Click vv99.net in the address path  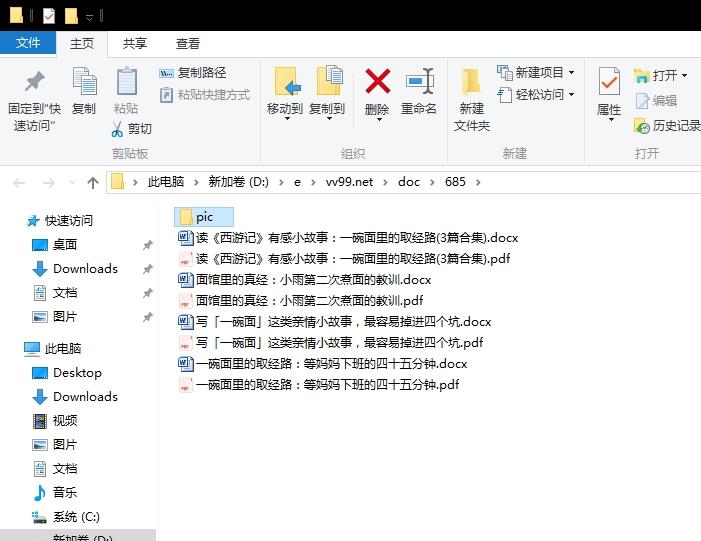tap(349, 182)
